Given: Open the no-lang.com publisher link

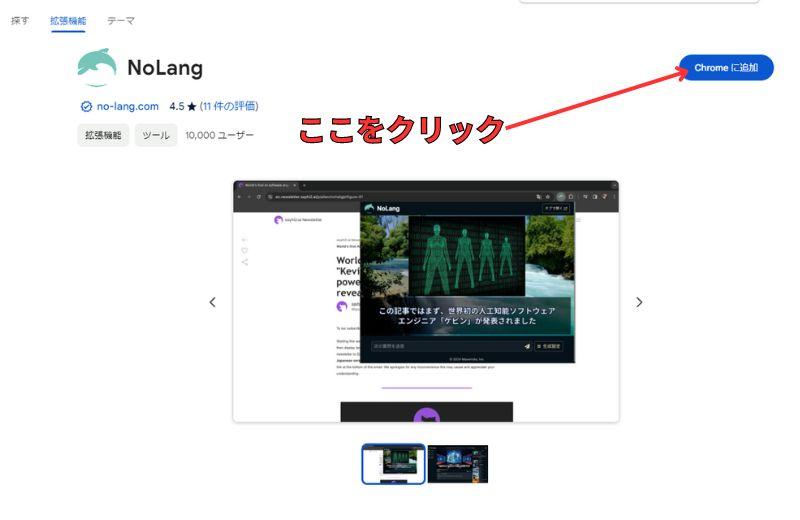Looking at the screenshot, I should click(x=128, y=106).
